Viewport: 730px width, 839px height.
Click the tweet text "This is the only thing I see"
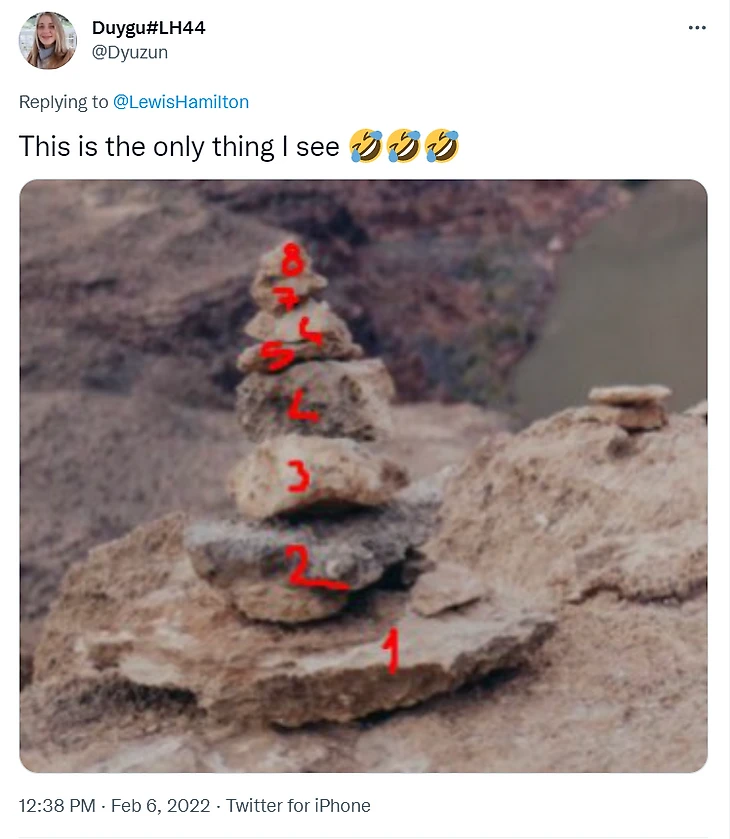pos(179,147)
